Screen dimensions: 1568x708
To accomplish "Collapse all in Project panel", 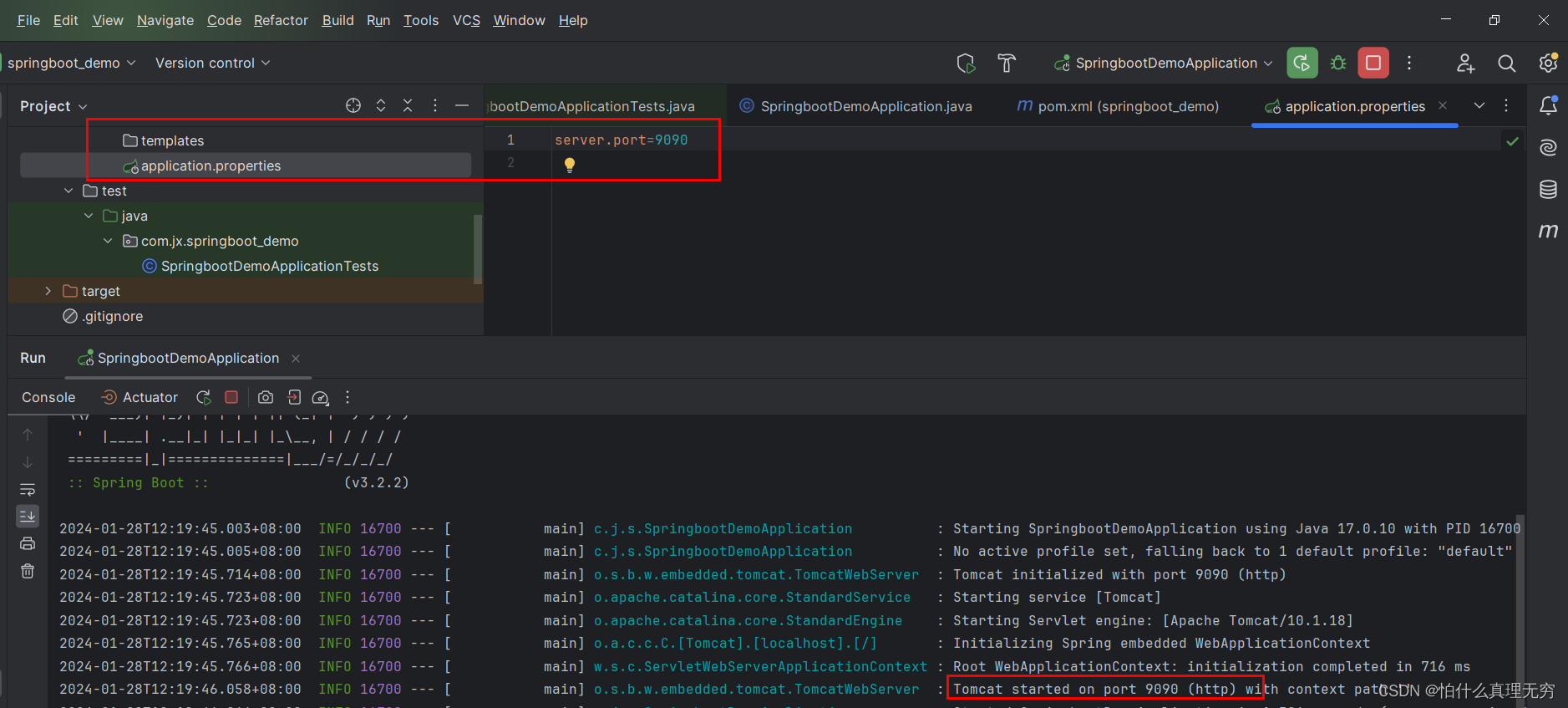I will [x=408, y=105].
